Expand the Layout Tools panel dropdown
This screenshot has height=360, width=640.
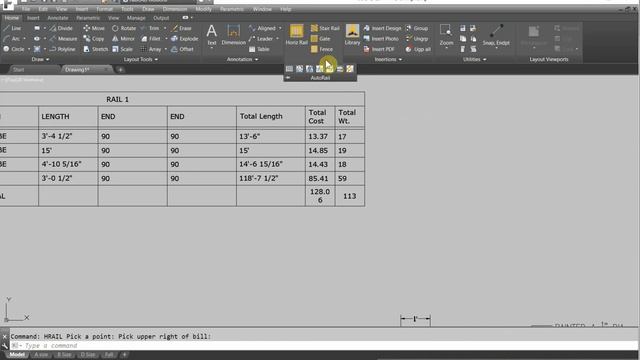(140, 59)
